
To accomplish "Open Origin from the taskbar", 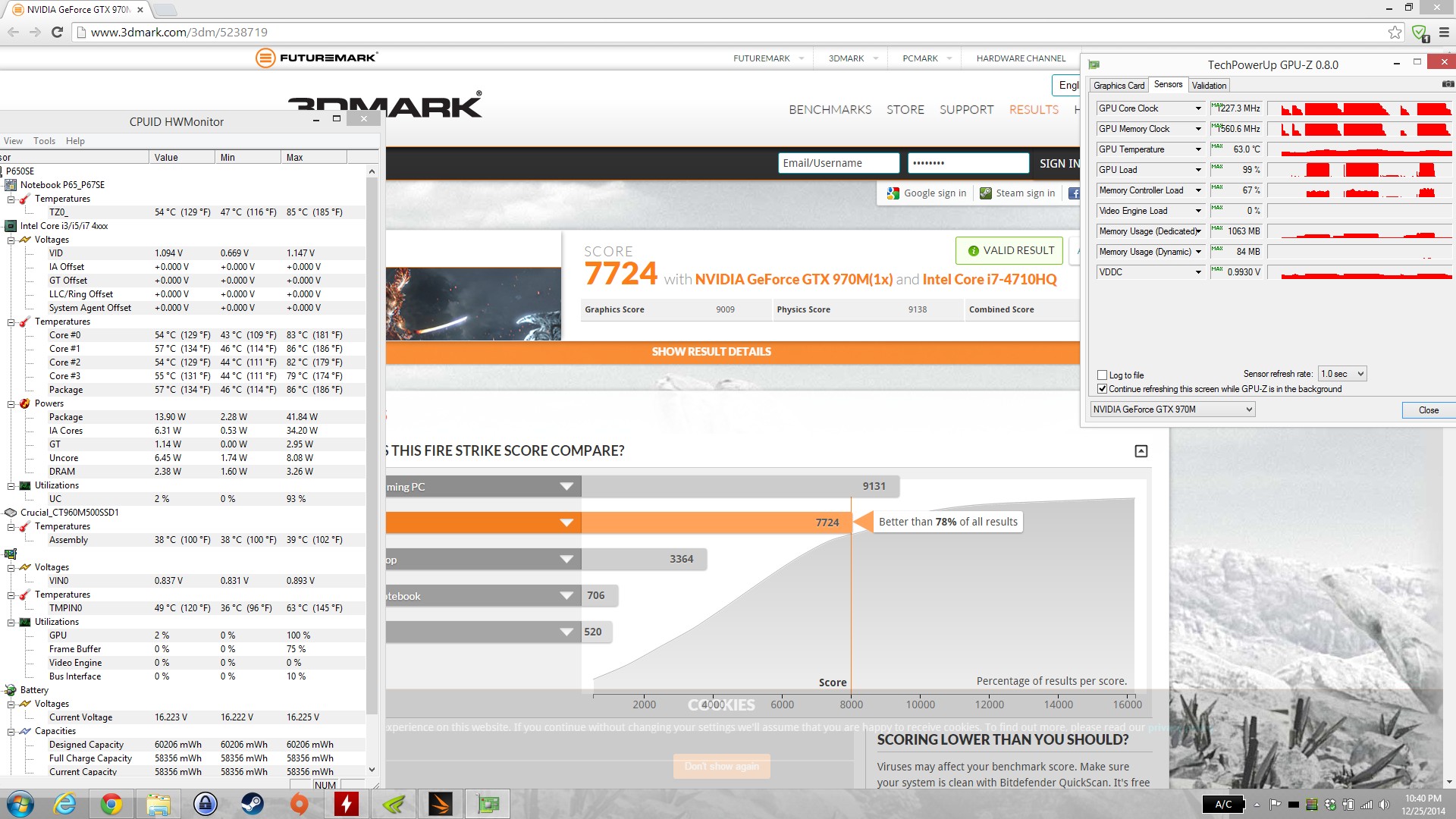I will coord(299,804).
